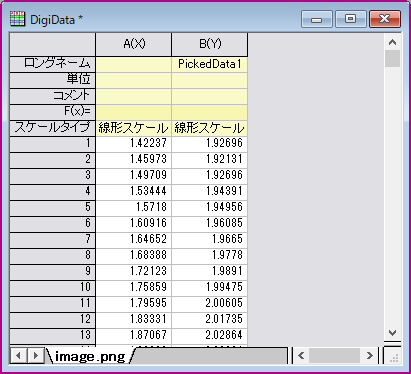Click the sheet tab scroll-left arrow
This screenshot has height=374, width=411.
coord(19,356)
